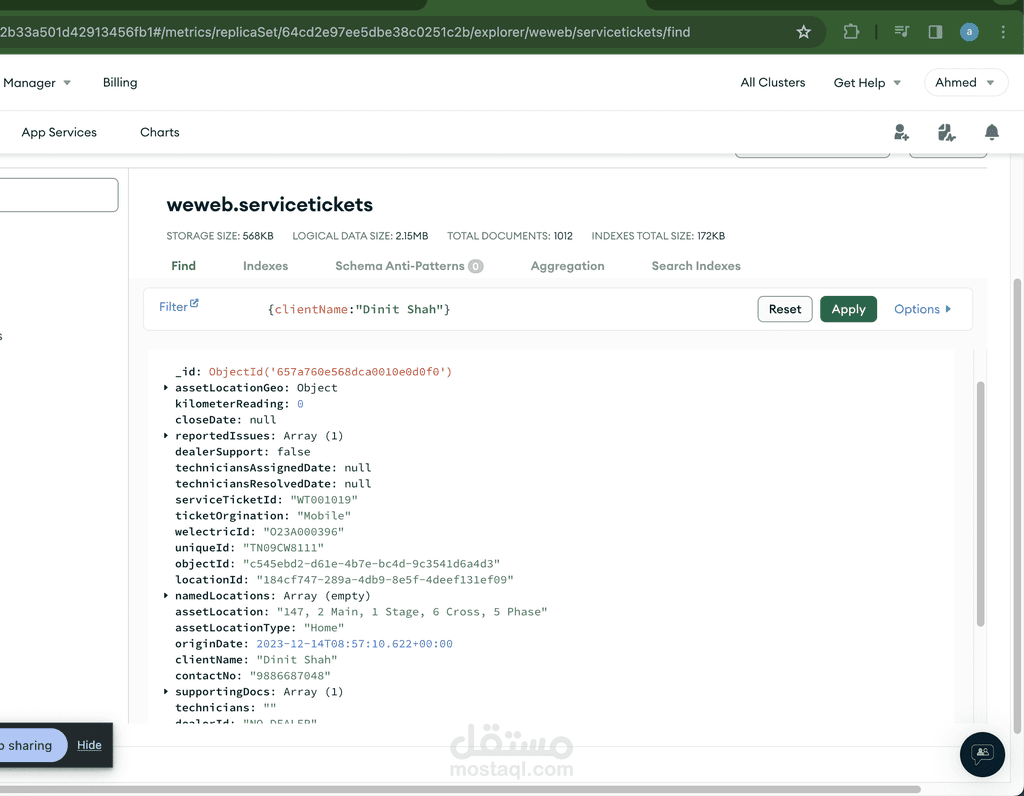Bookmark this page with the star icon
This screenshot has height=796, width=1024.
click(803, 32)
